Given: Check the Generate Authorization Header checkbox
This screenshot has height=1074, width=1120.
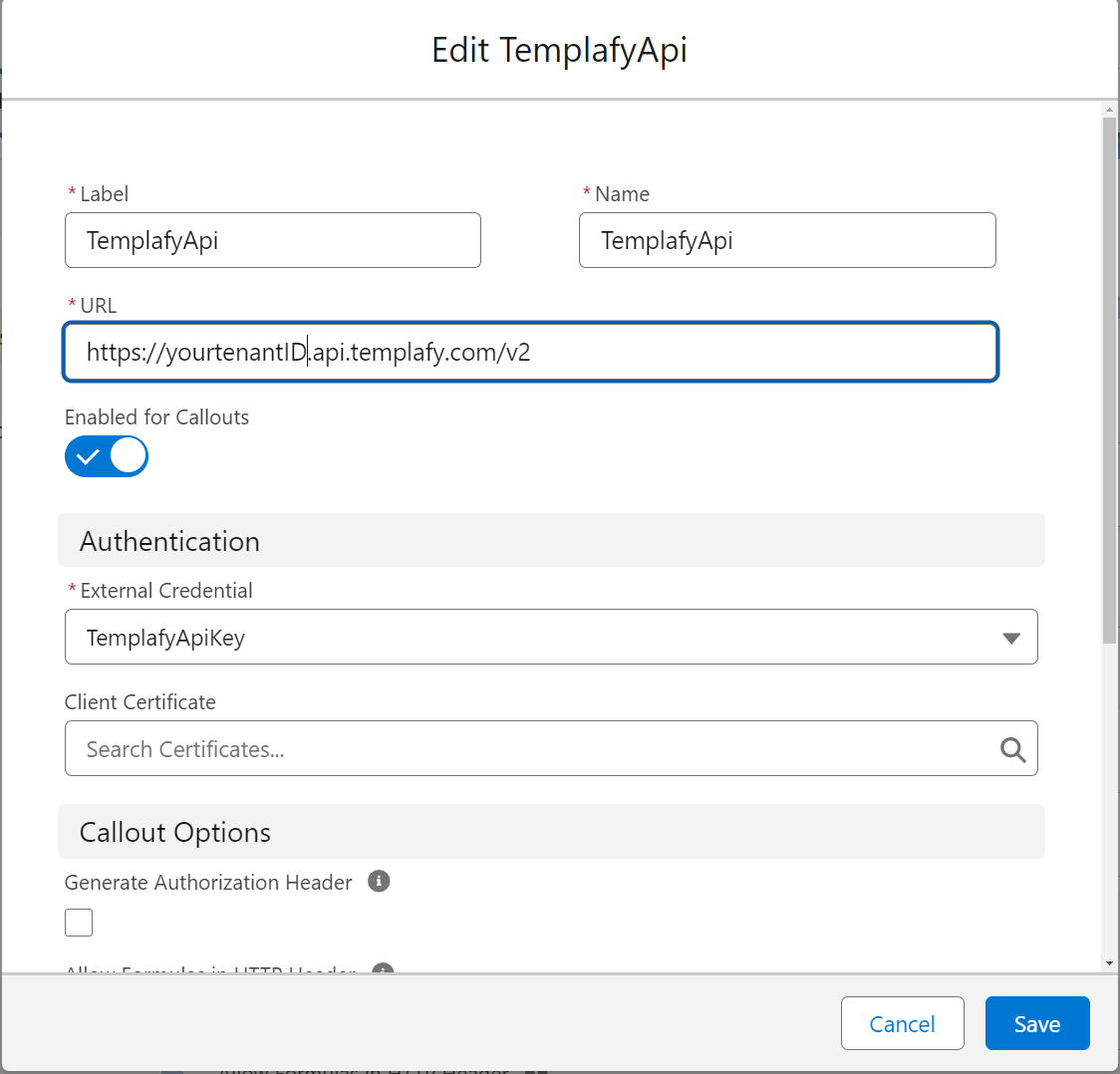Looking at the screenshot, I should (x=79, y=922).
